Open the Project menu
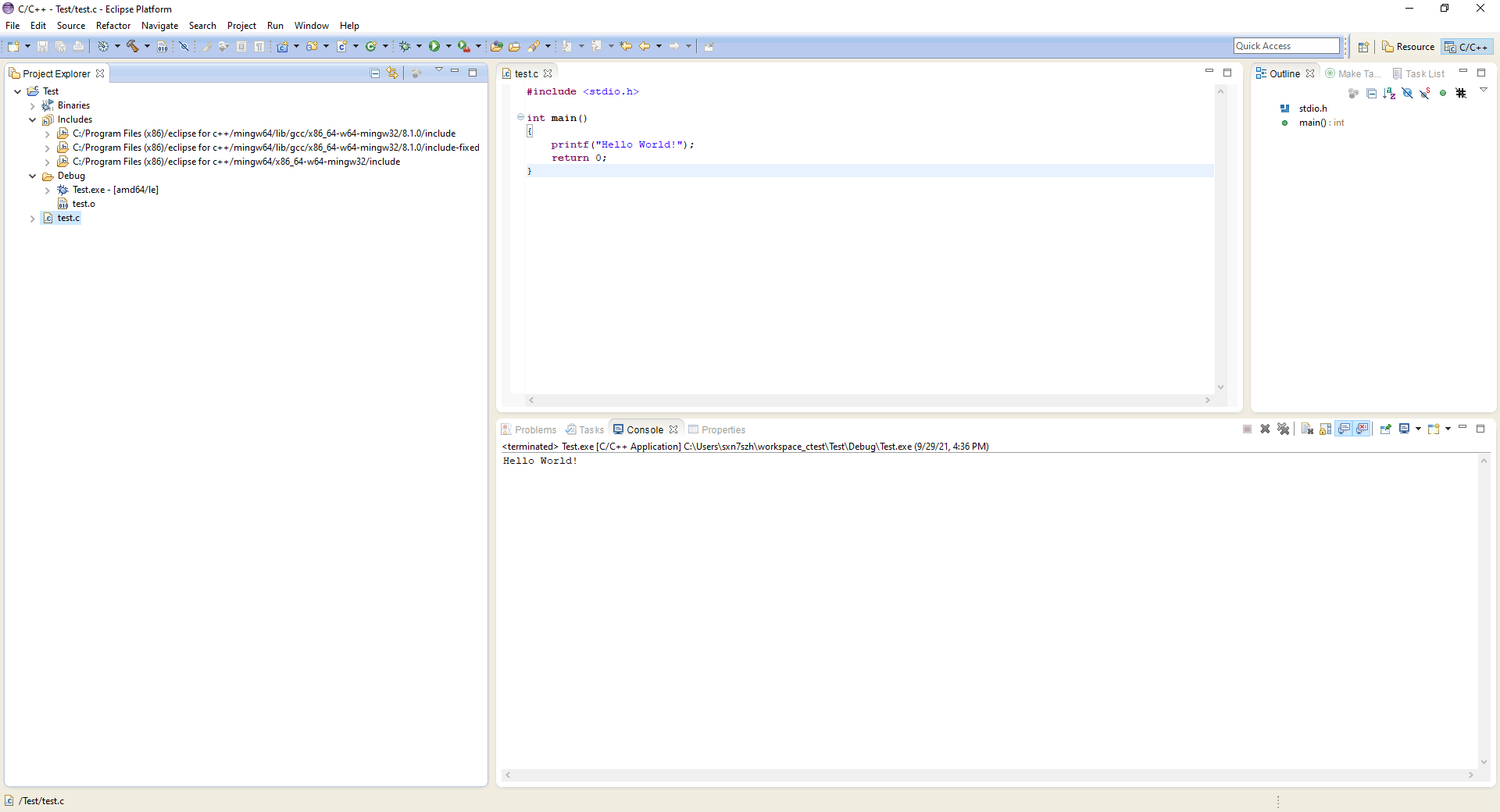1500x812 pixels. point(241,26)
